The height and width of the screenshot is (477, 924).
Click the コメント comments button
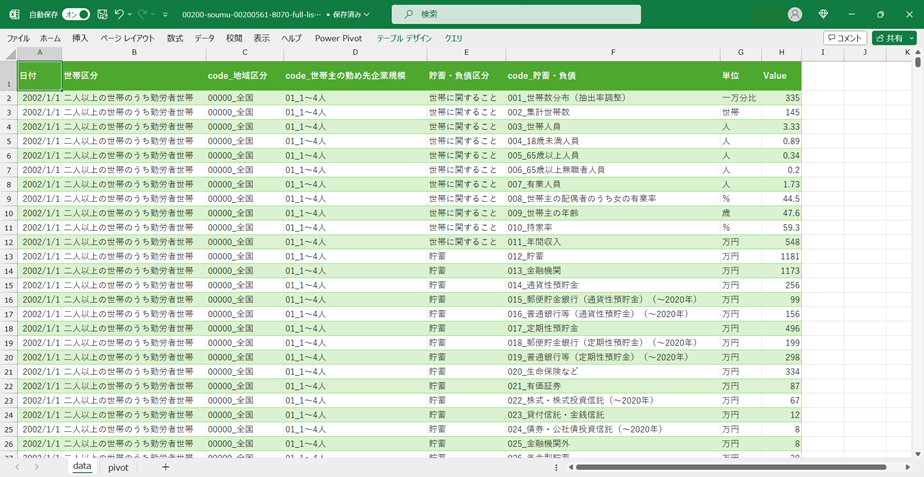(x=844, y=38)
